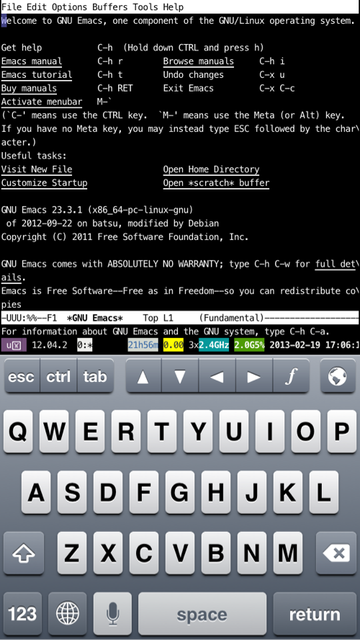Tap the Z key
360x640 pixels.
click(x=72, y=553)
